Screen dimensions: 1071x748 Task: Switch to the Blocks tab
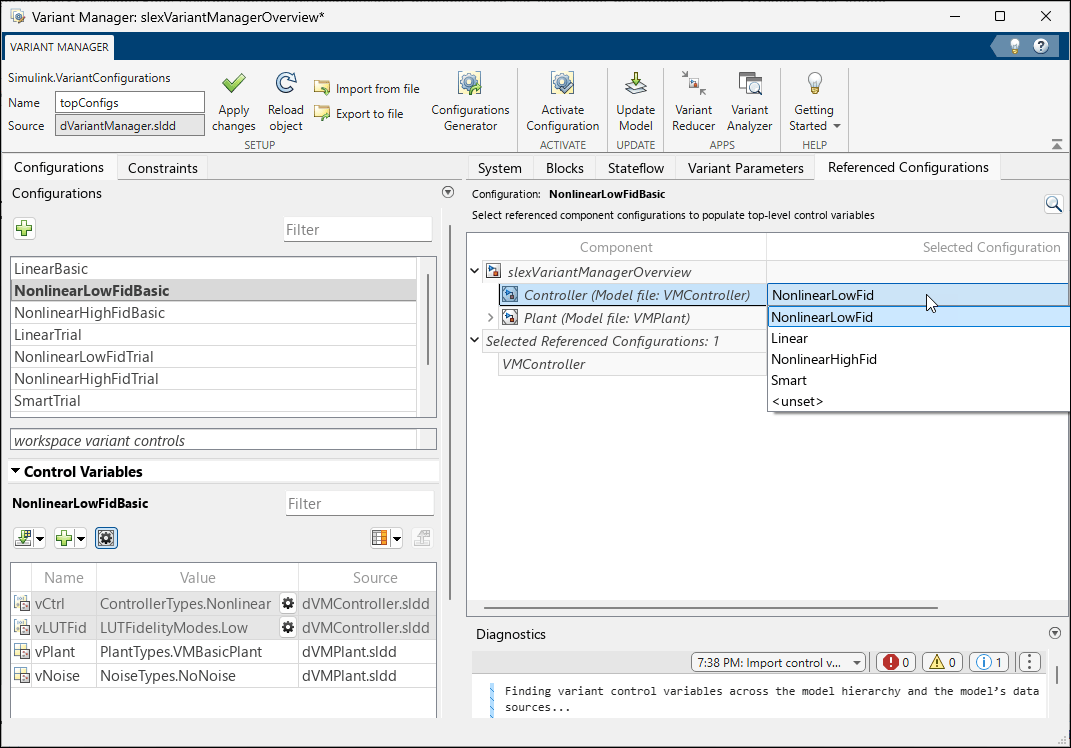point(564,168)
